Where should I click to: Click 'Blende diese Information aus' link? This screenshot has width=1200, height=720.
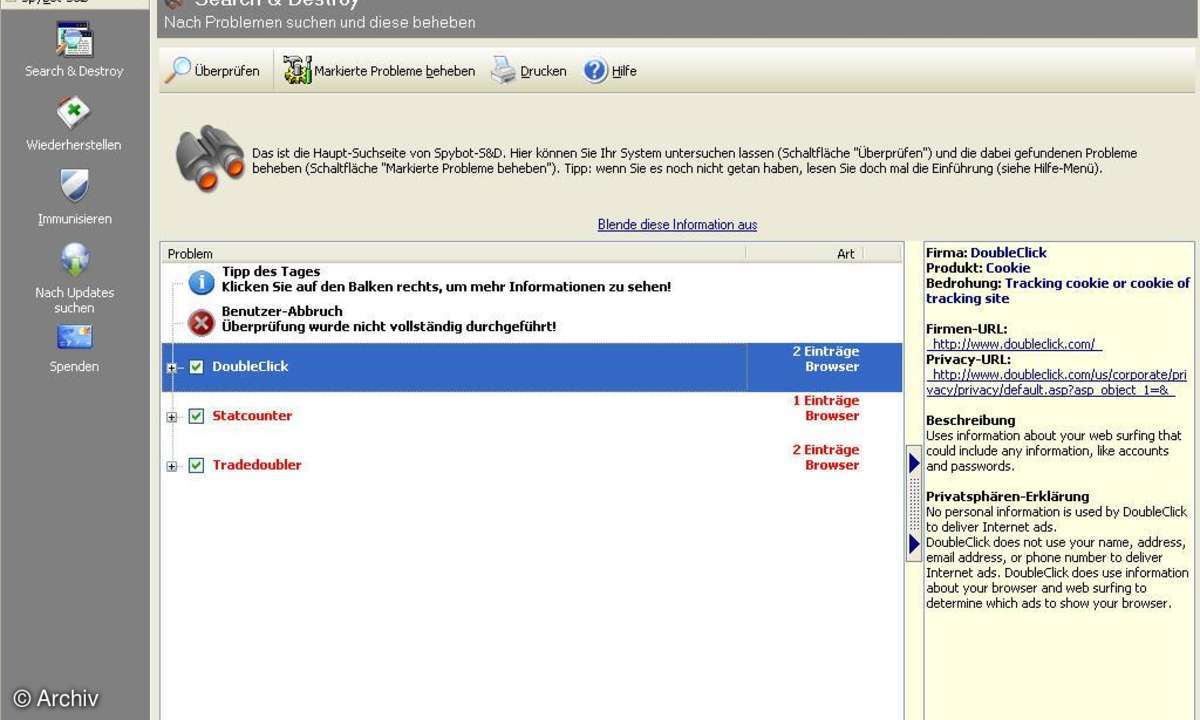(x=677, y=225)
